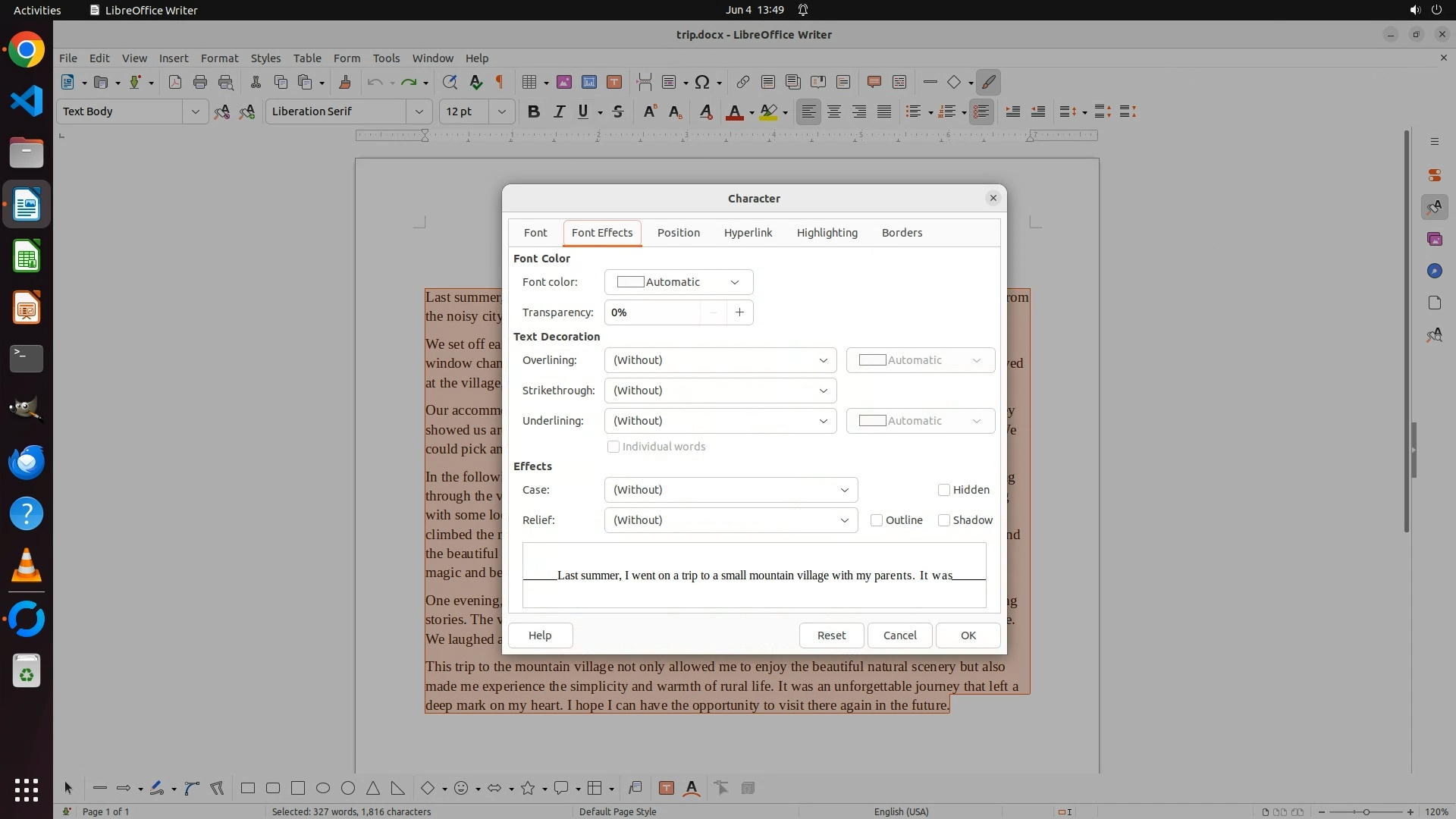The height and width of the screenshot is (819, 1456).
Task: Open the Case effects dropdown
Action: click(730, 490)
